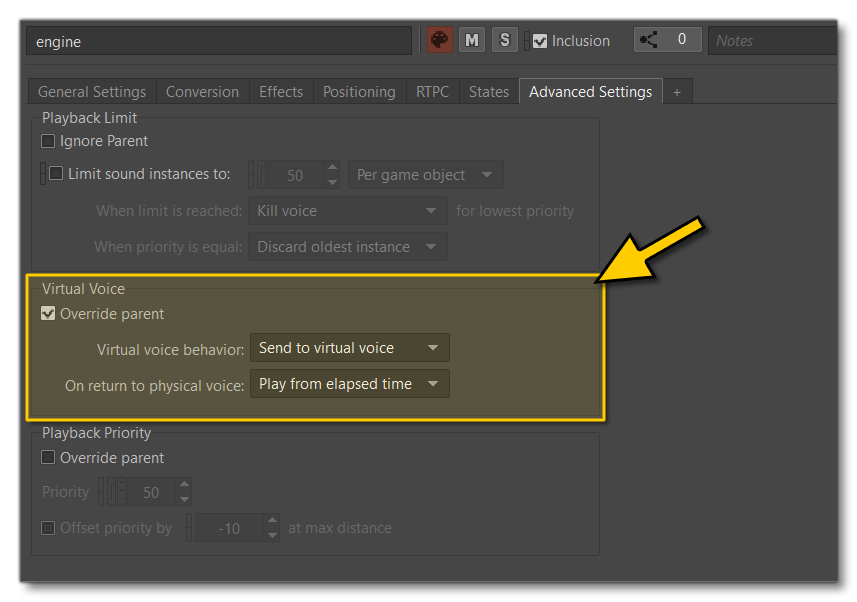
Task: Mute the engine object with M button
Action: click(x=471, y=40)
